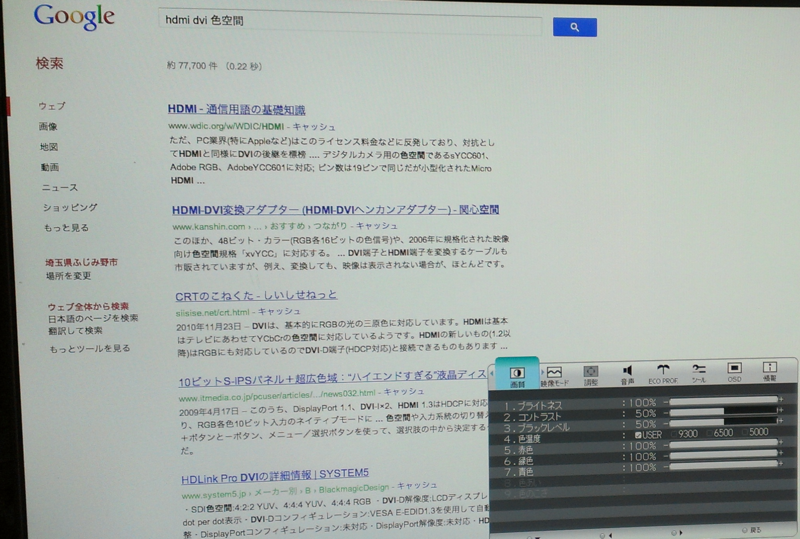Select ショッピング in Google sidebar
Screen dimensions: 800x539
pyautogui.click(x=70, y=207)
